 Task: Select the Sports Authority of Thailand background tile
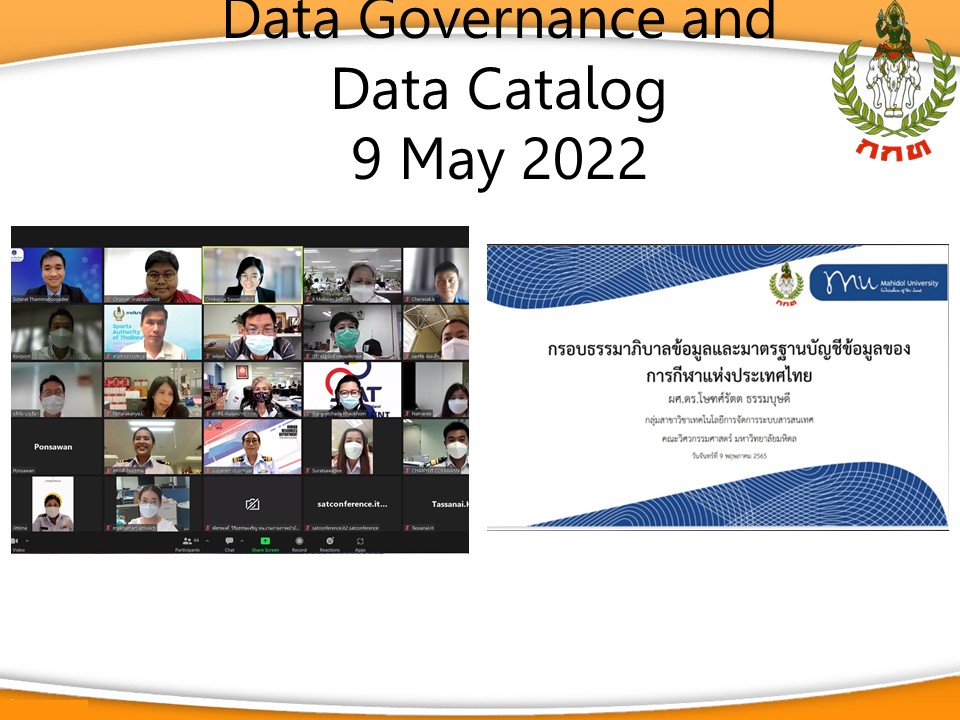153,332
